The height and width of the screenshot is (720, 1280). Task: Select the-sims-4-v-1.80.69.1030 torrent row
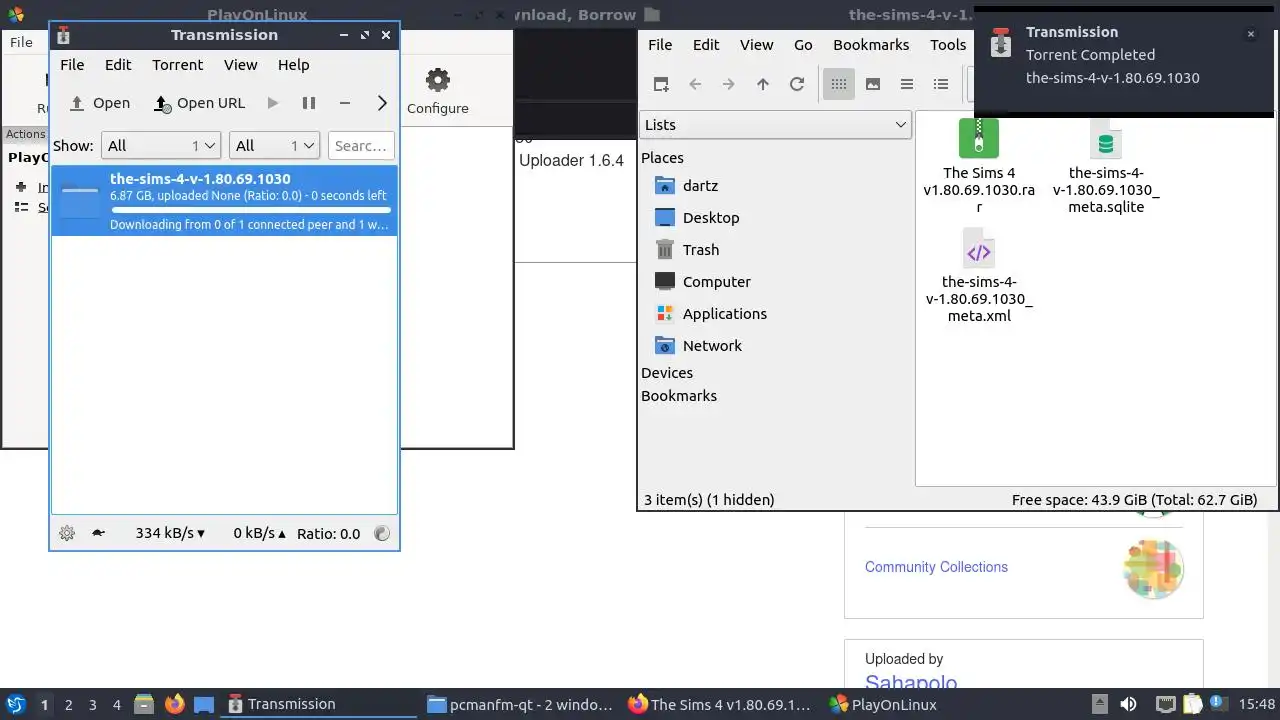coord(224,201)
